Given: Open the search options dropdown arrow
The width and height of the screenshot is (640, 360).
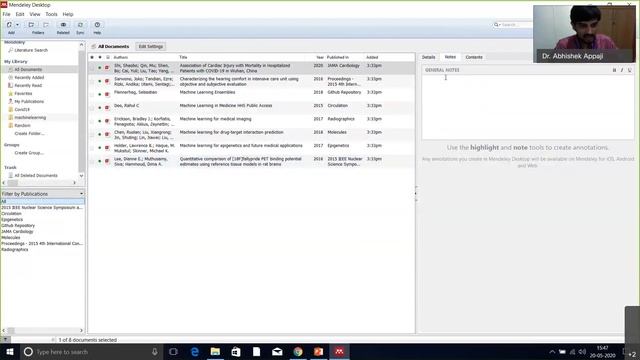Looking at the screenshot, I should coord(499,25).
